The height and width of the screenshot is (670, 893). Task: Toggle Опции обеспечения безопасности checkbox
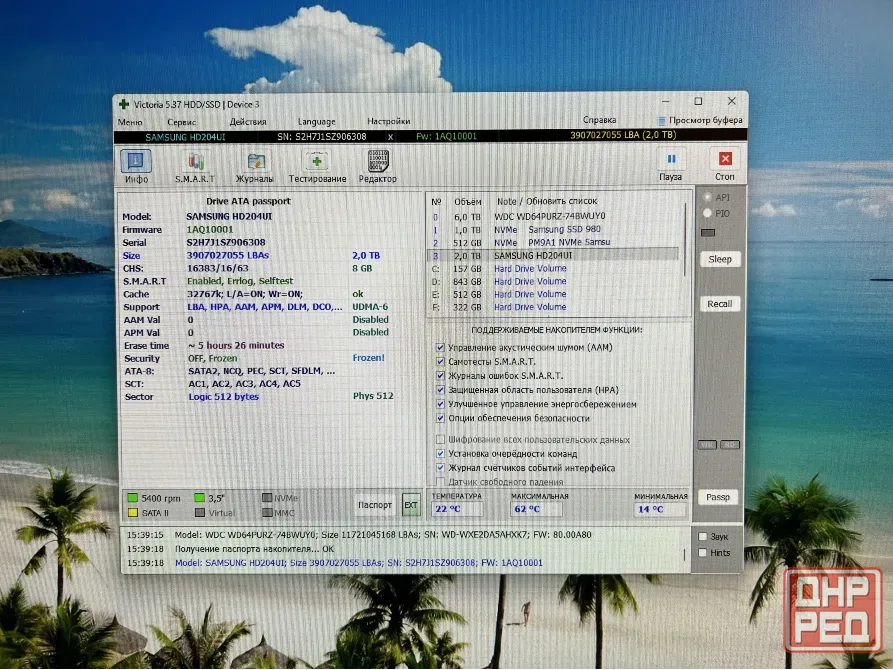[x=440, y=418]
